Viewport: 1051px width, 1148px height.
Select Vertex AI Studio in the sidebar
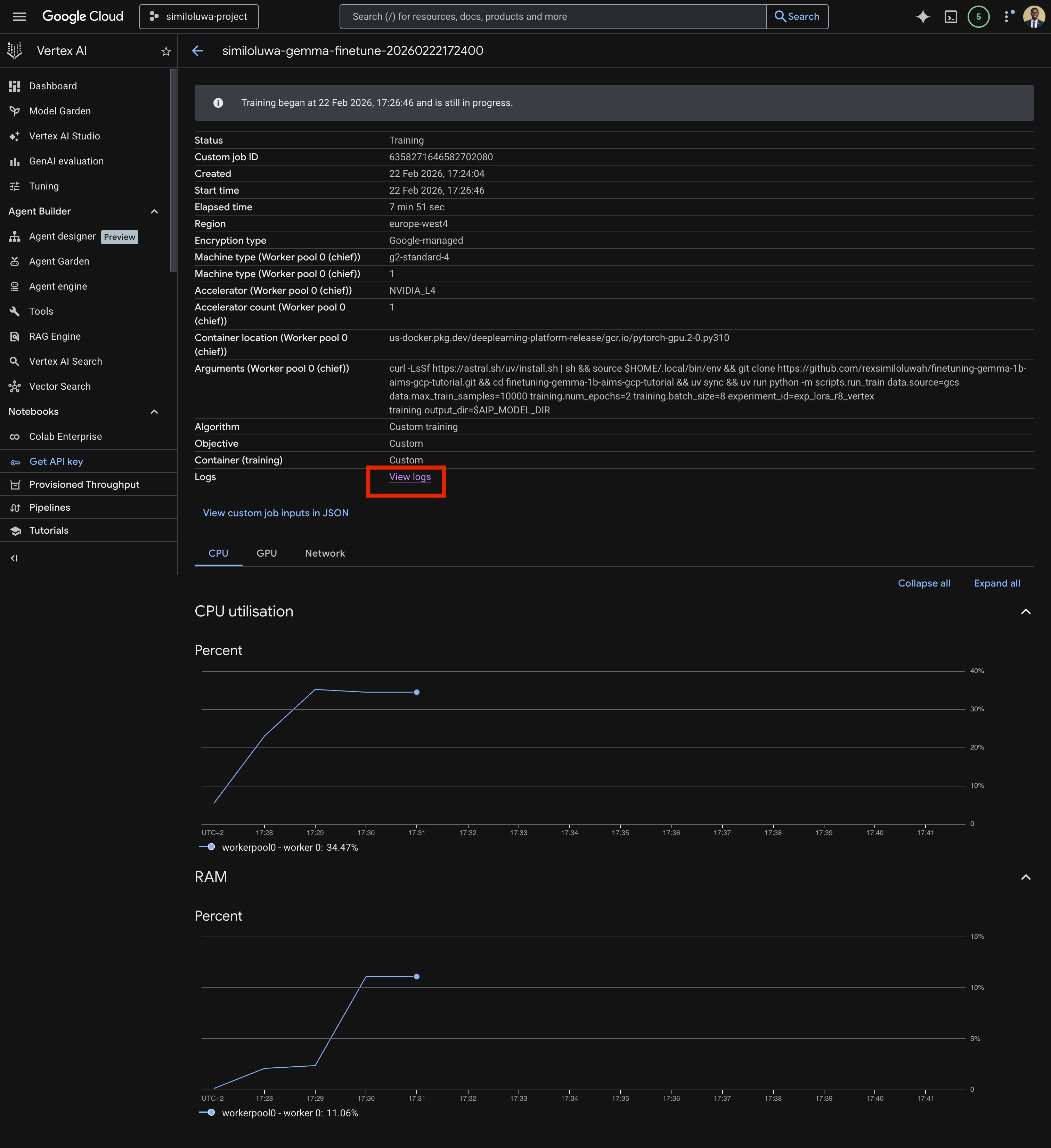tap(64, 136)
